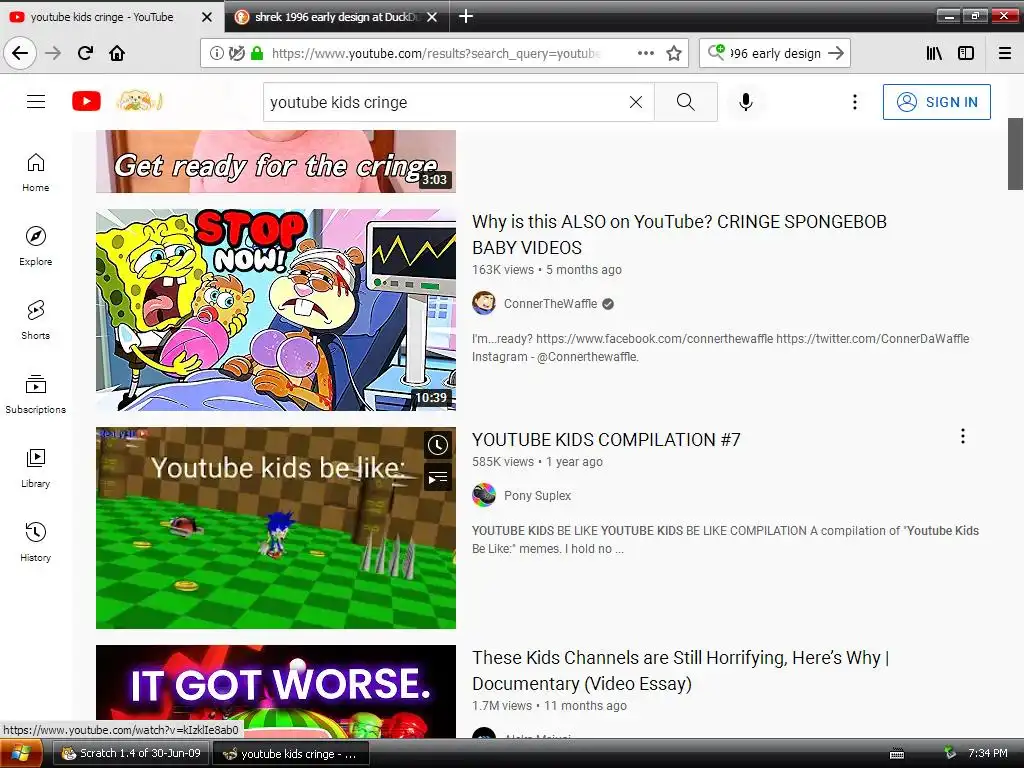
Task: Click the Windows Start button
Action: [x=20, y=754]
